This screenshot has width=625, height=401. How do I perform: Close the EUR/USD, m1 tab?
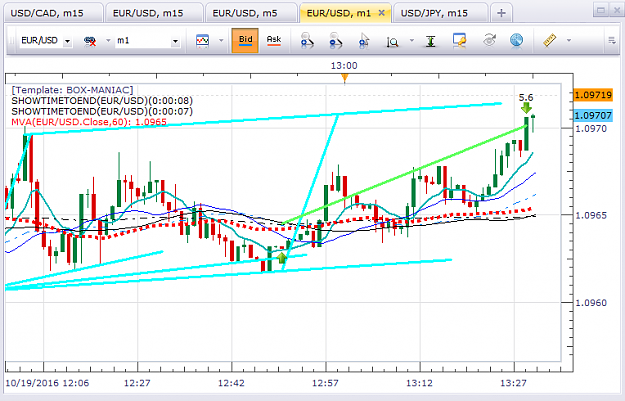point(381,13)
